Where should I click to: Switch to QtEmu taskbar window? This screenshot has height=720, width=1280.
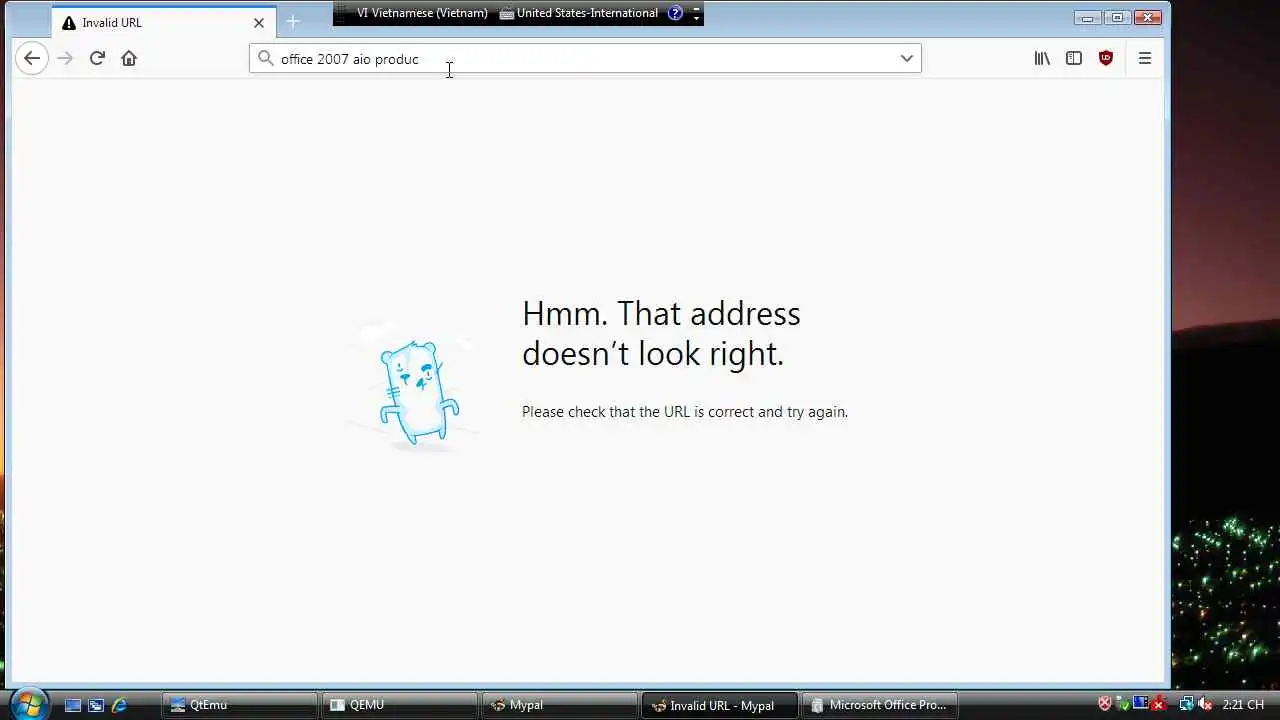point(240,705)
